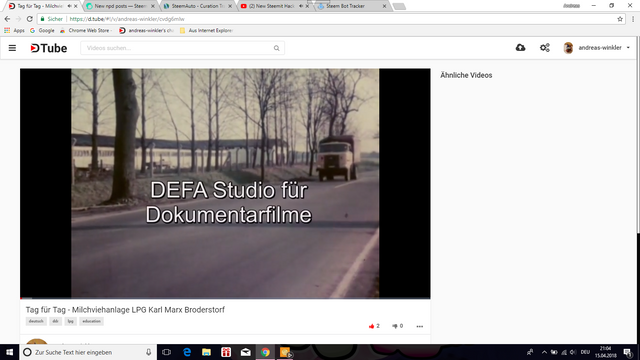Open the Google bookmark
The height and width of the screenshot is (360, 640).
tap(42, 30)
